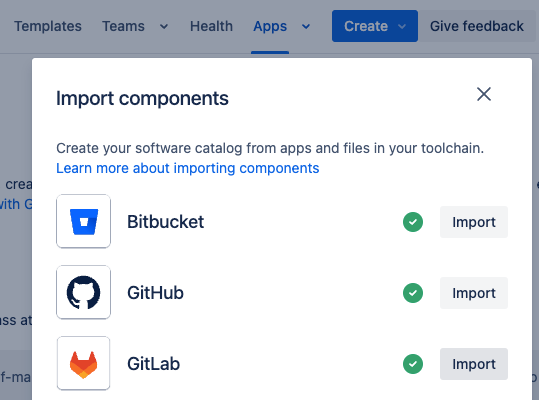Import components from GitHub
The width and height of the screenshot is (539, 400).
(474, 293)
